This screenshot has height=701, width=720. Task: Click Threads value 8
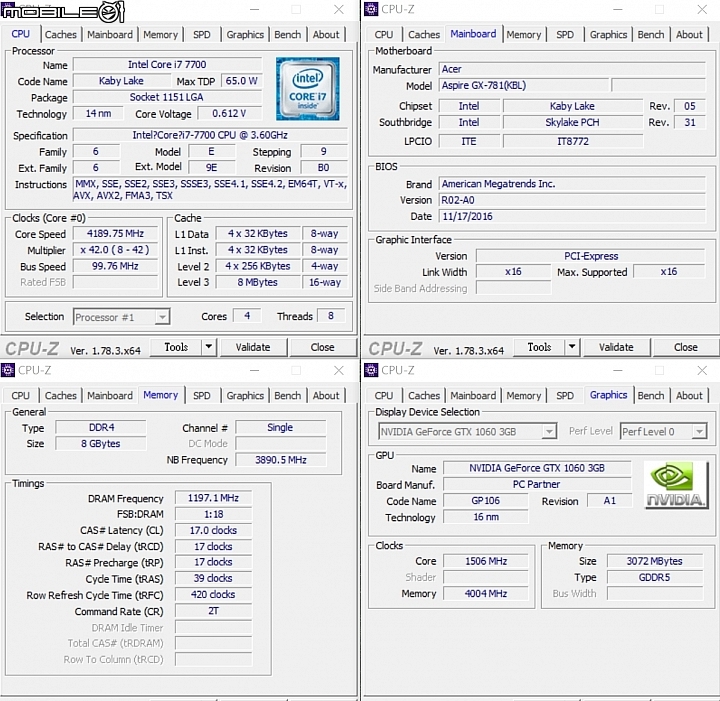[331, 316]
